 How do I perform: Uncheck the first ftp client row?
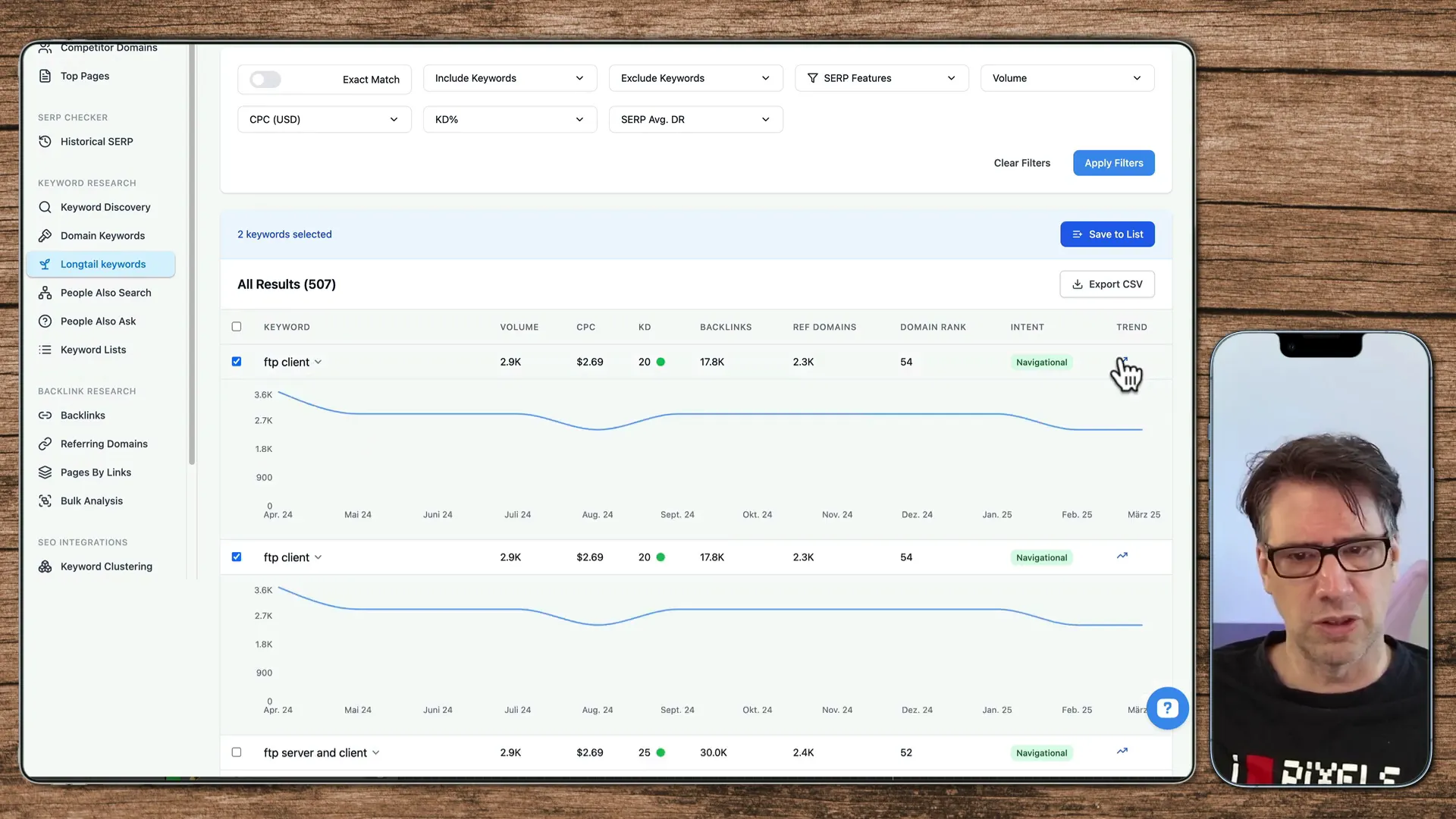pos(237,362)
